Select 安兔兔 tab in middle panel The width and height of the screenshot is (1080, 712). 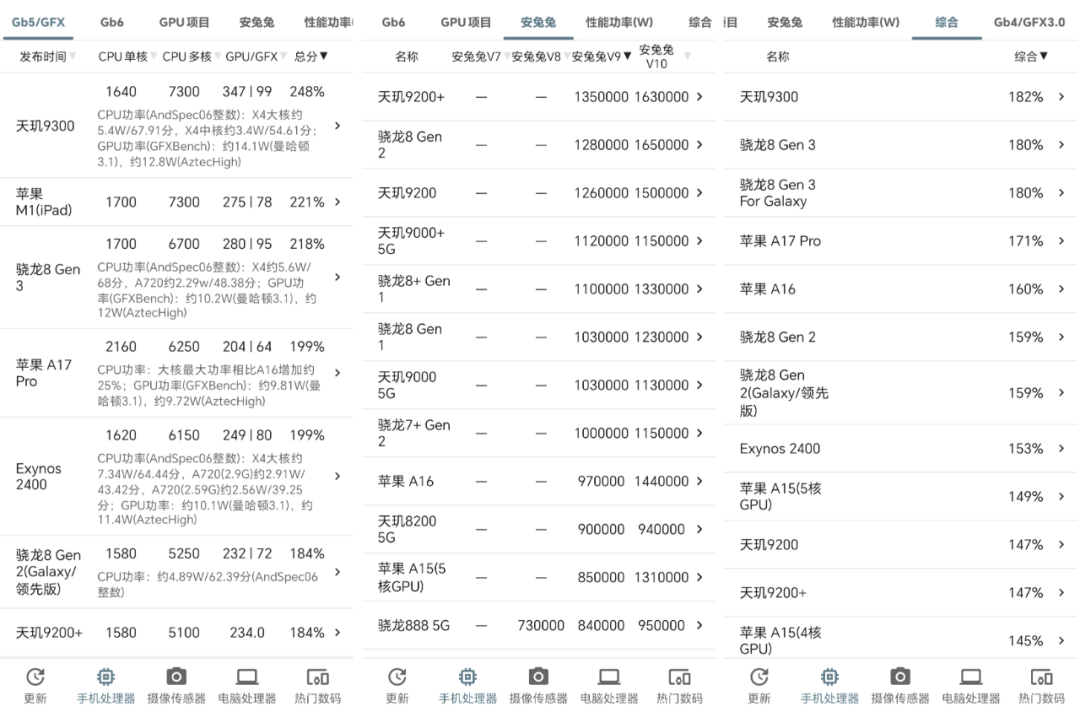click(538, 22)
